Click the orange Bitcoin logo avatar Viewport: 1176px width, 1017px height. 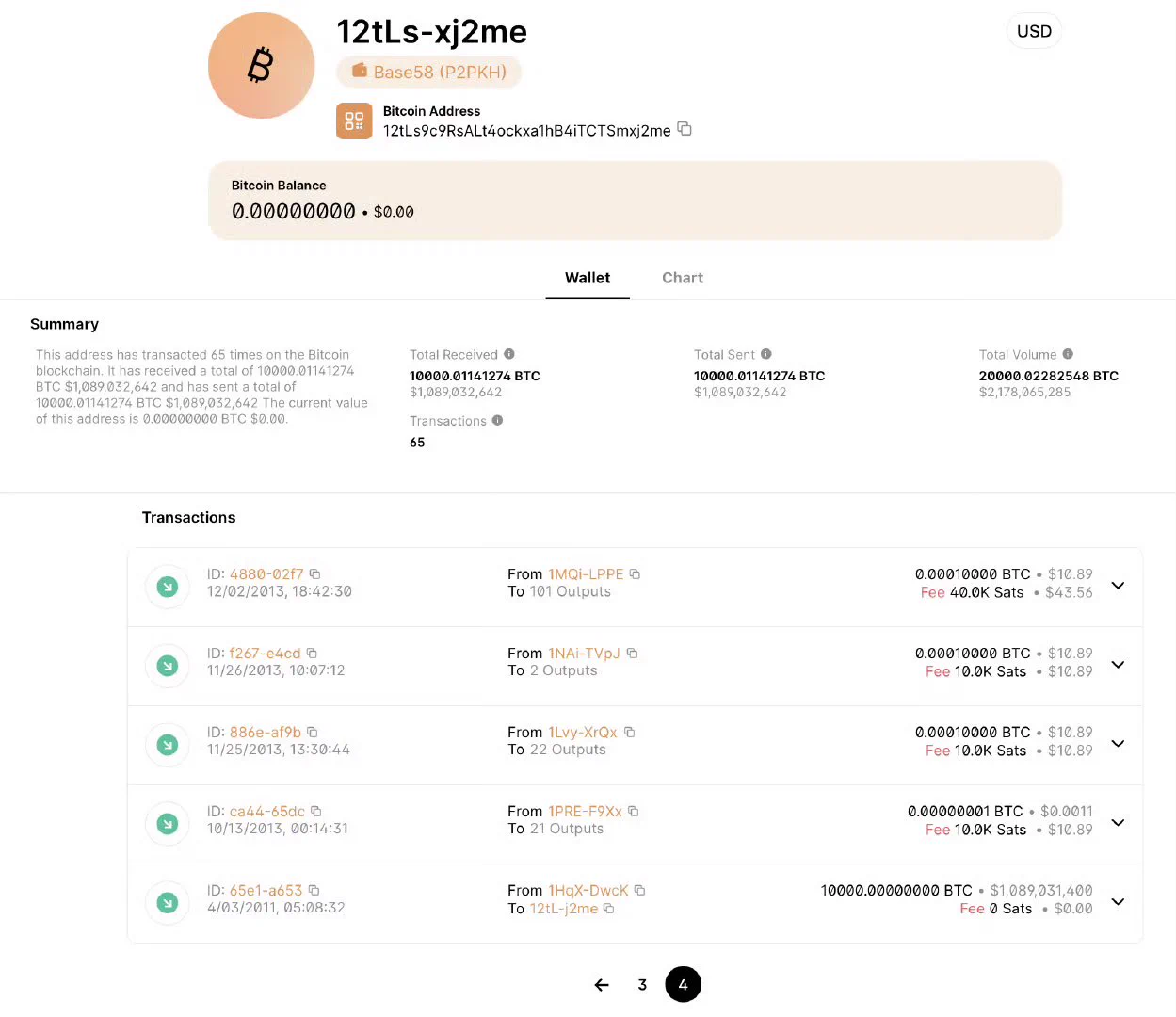pos(261,65)
